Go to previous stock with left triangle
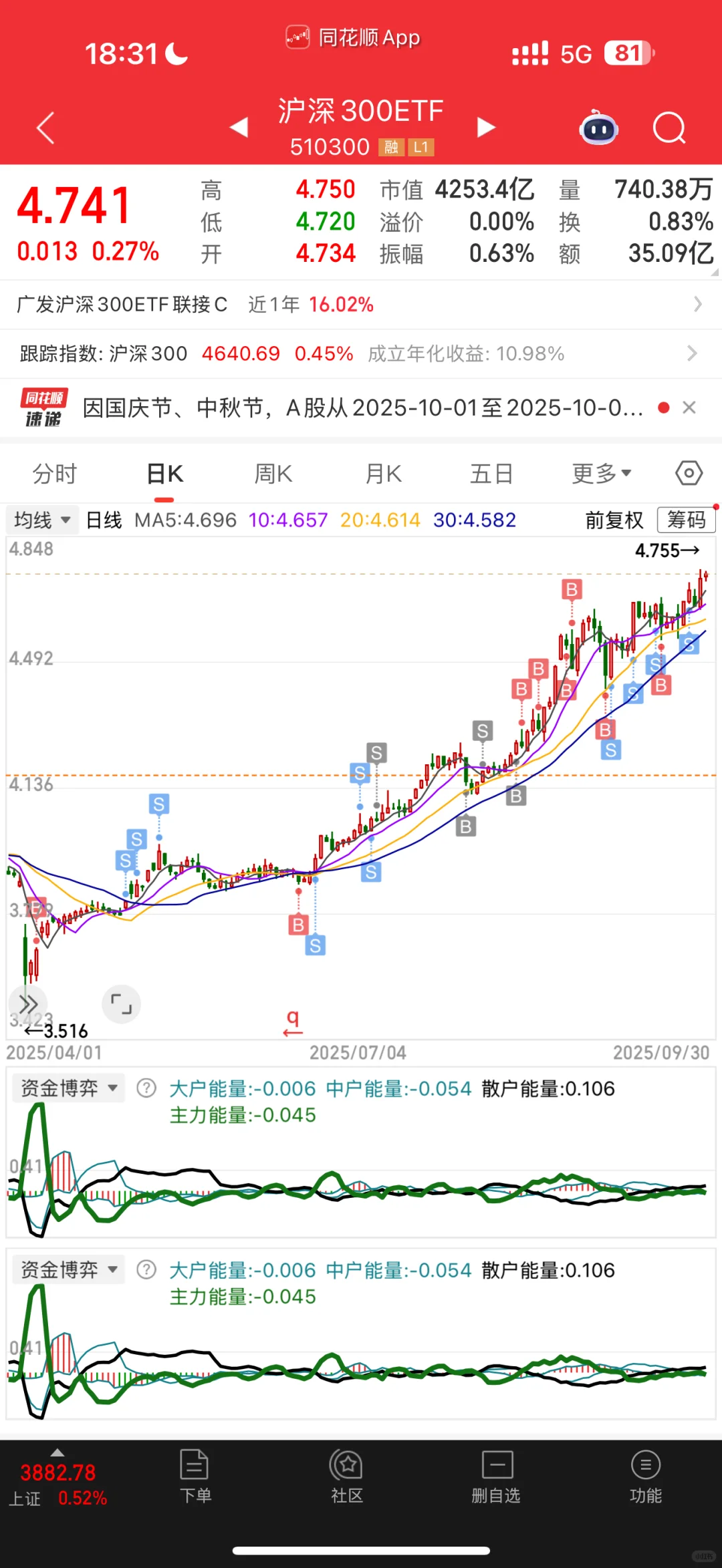Viewport: 722px width, 1568px height. tap(239, 127)
